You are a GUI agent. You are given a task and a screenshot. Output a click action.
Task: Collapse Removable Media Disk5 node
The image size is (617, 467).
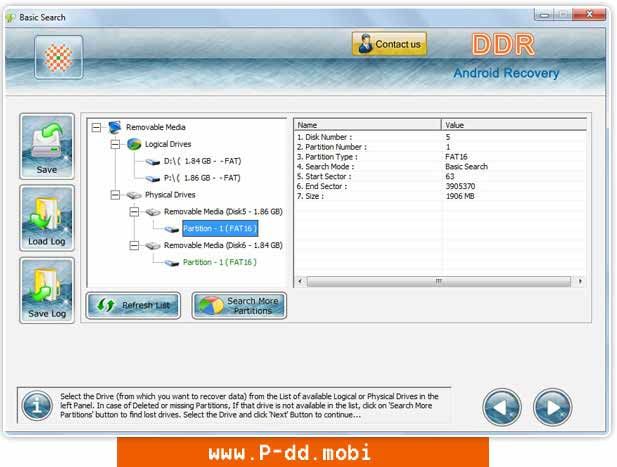[x=134, y=212]
